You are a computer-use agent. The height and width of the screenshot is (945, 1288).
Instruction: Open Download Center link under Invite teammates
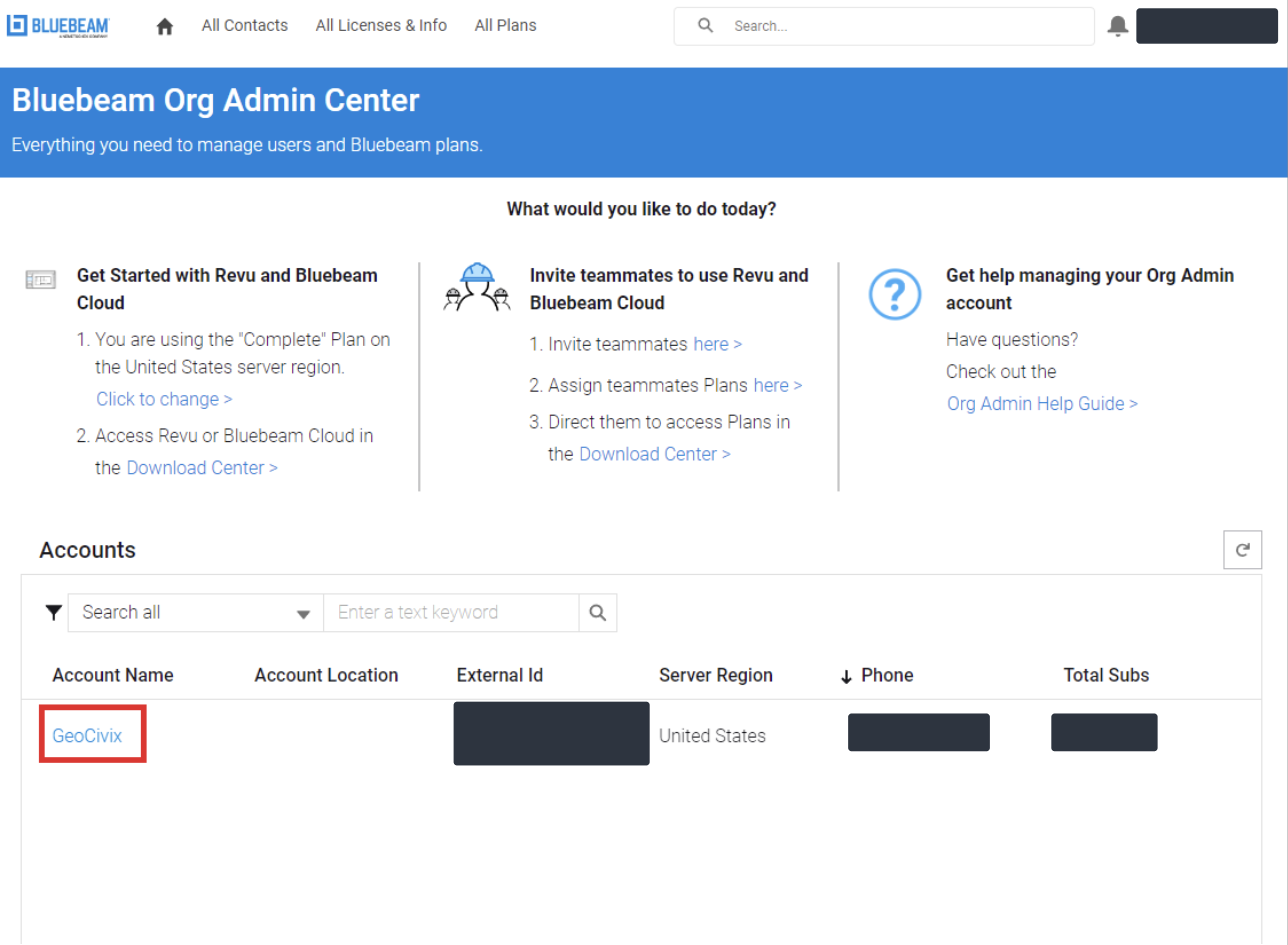pos(655,454)
